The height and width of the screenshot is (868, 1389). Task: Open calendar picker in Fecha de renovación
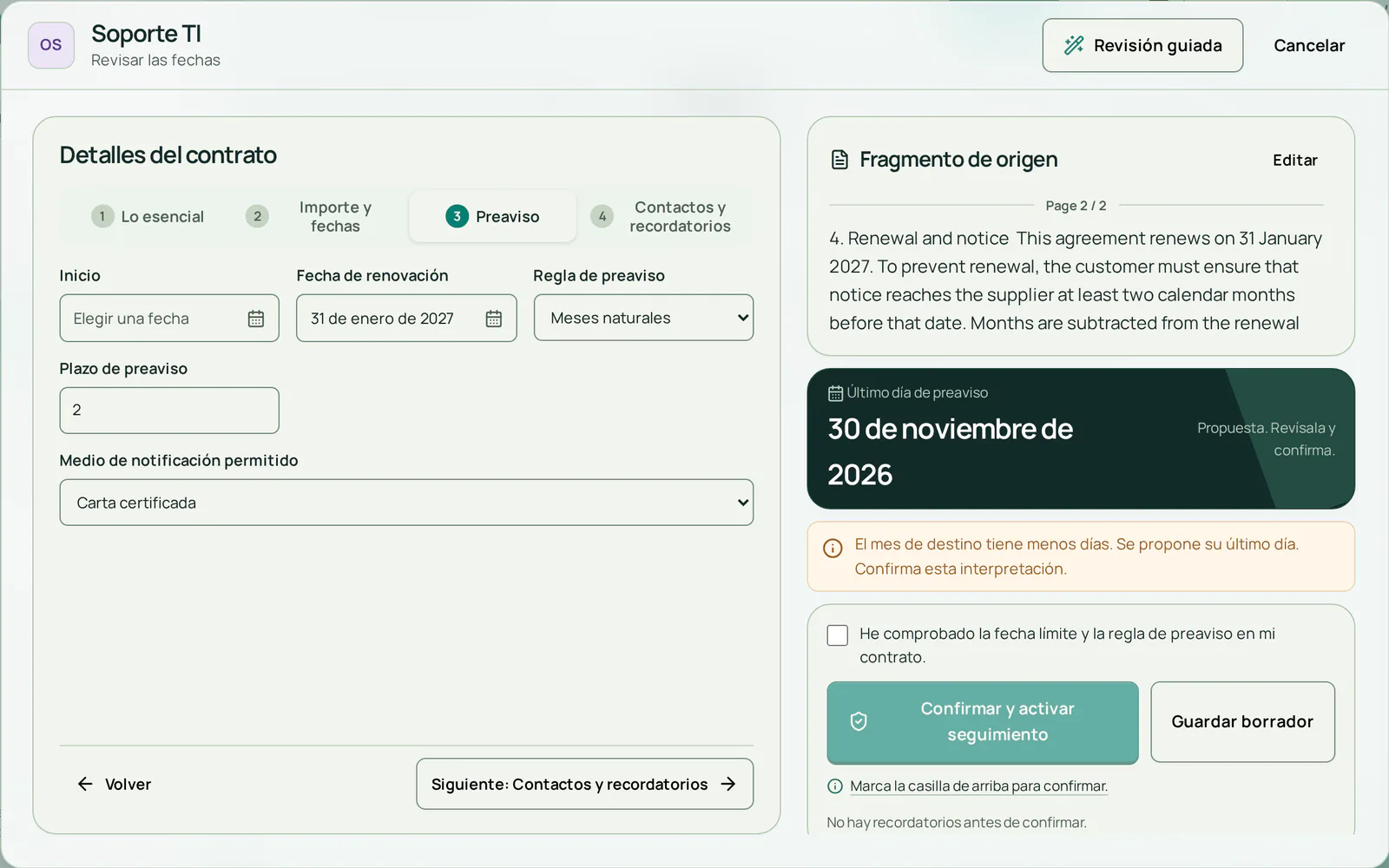493,319
